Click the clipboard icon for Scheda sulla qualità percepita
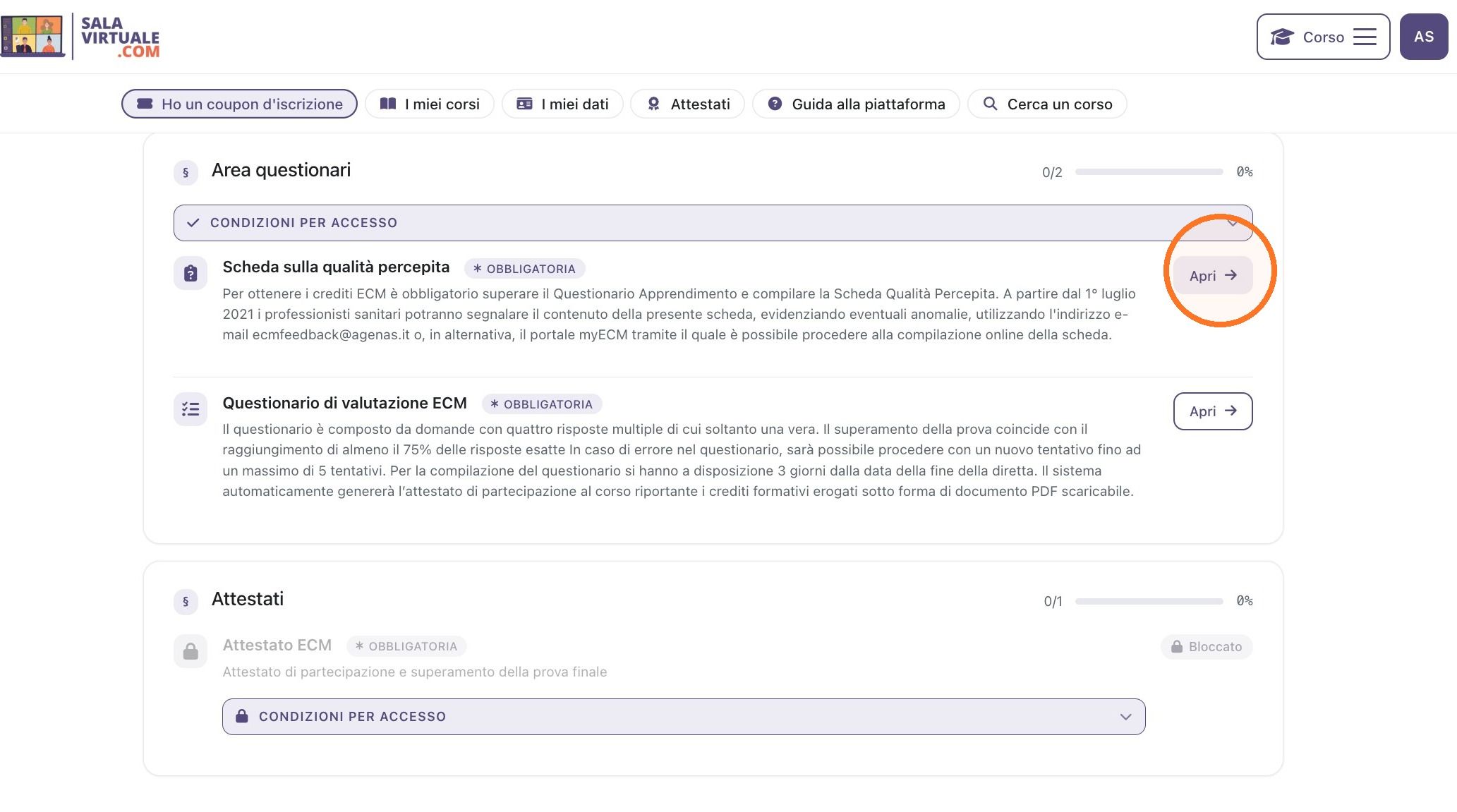This screenshot has width=1457, height=812. coord(191,273)
